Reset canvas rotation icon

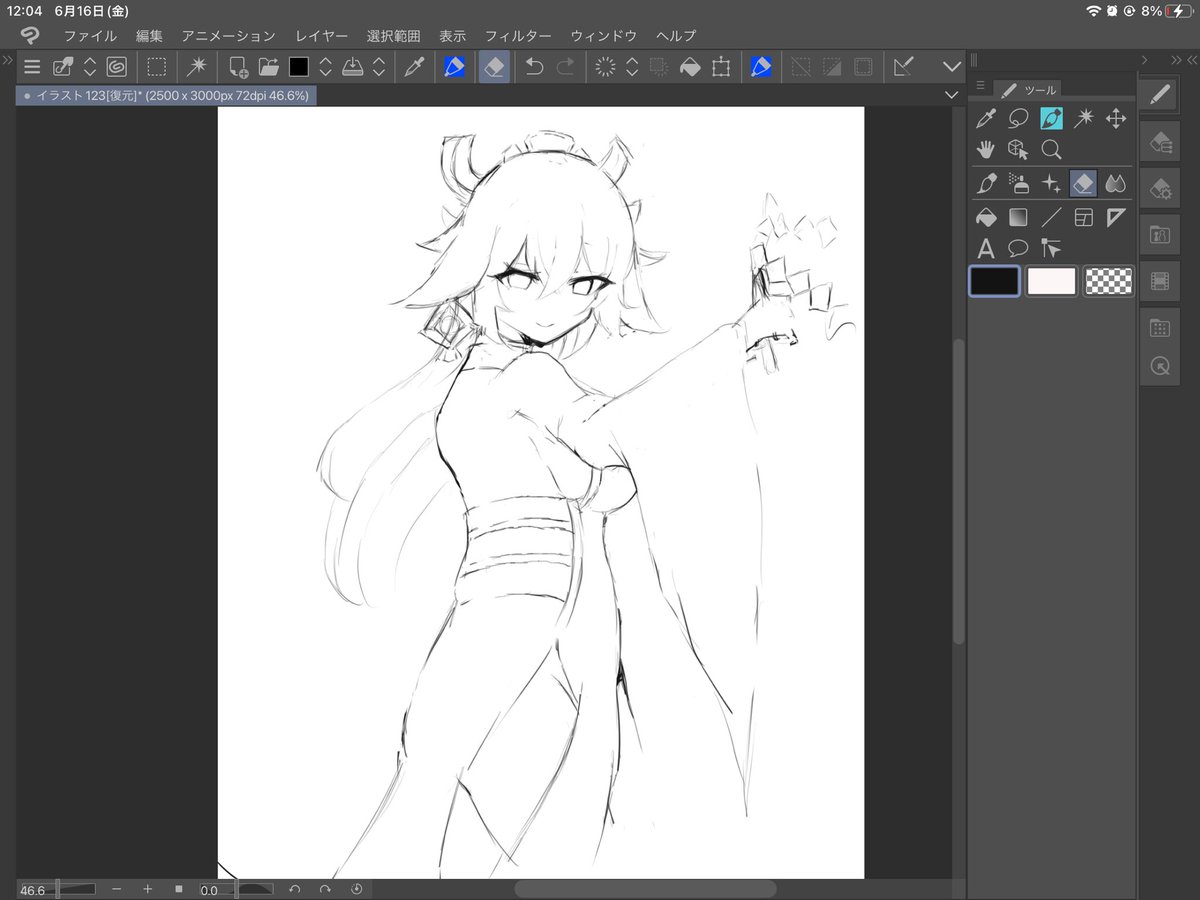pyautogui.click(x=357, y=889)
